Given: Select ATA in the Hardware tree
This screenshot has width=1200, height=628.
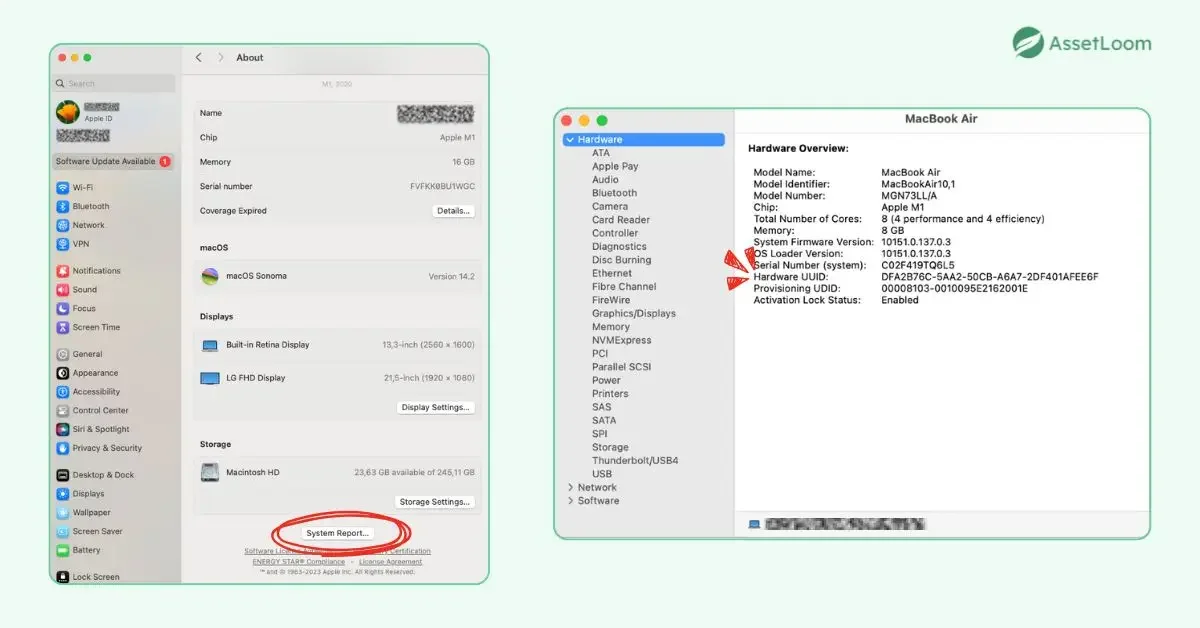Looking at the screenshot, I should click(601, 153).
